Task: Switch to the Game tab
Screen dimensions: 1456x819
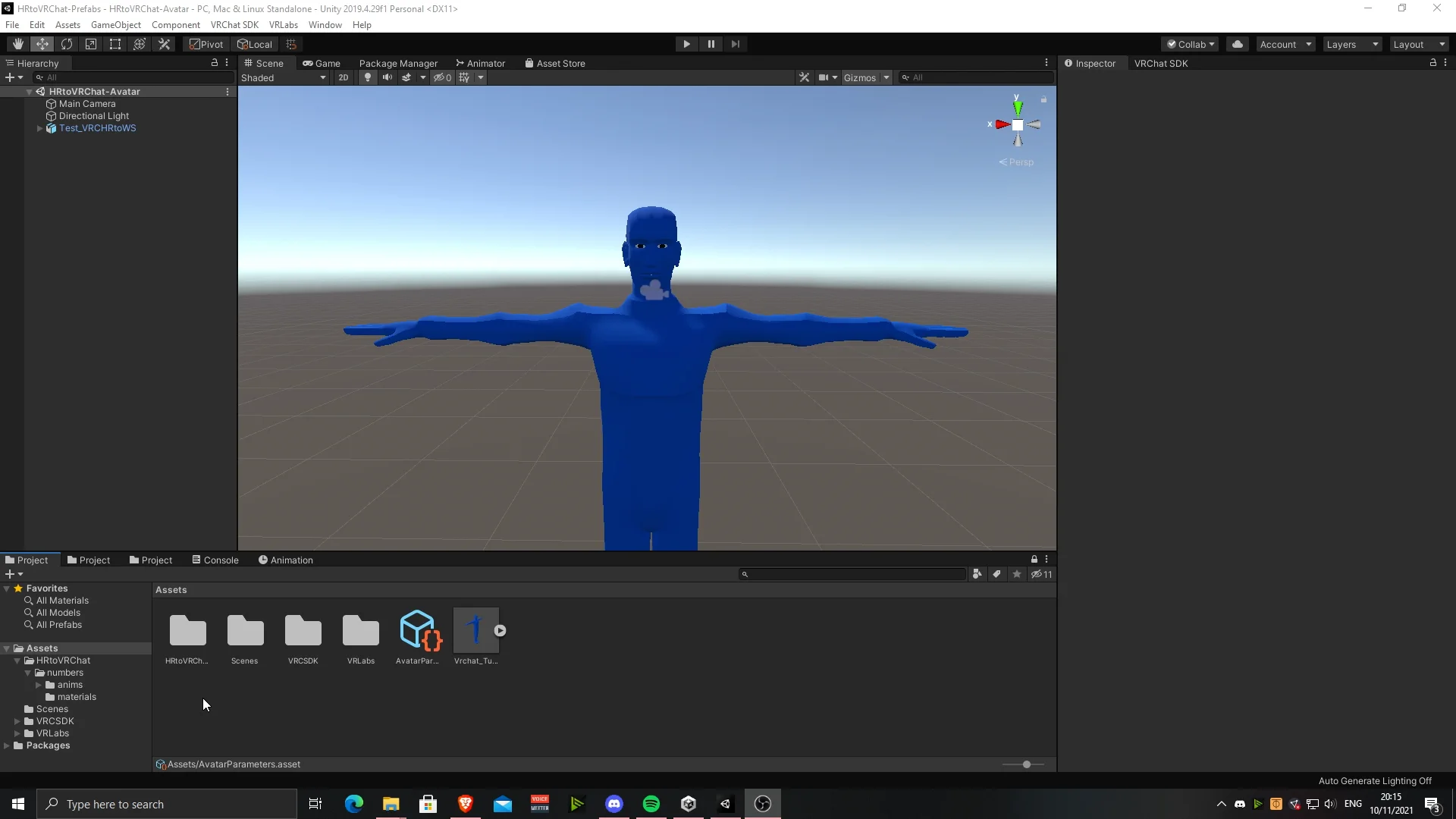Action: pos(322,63)
